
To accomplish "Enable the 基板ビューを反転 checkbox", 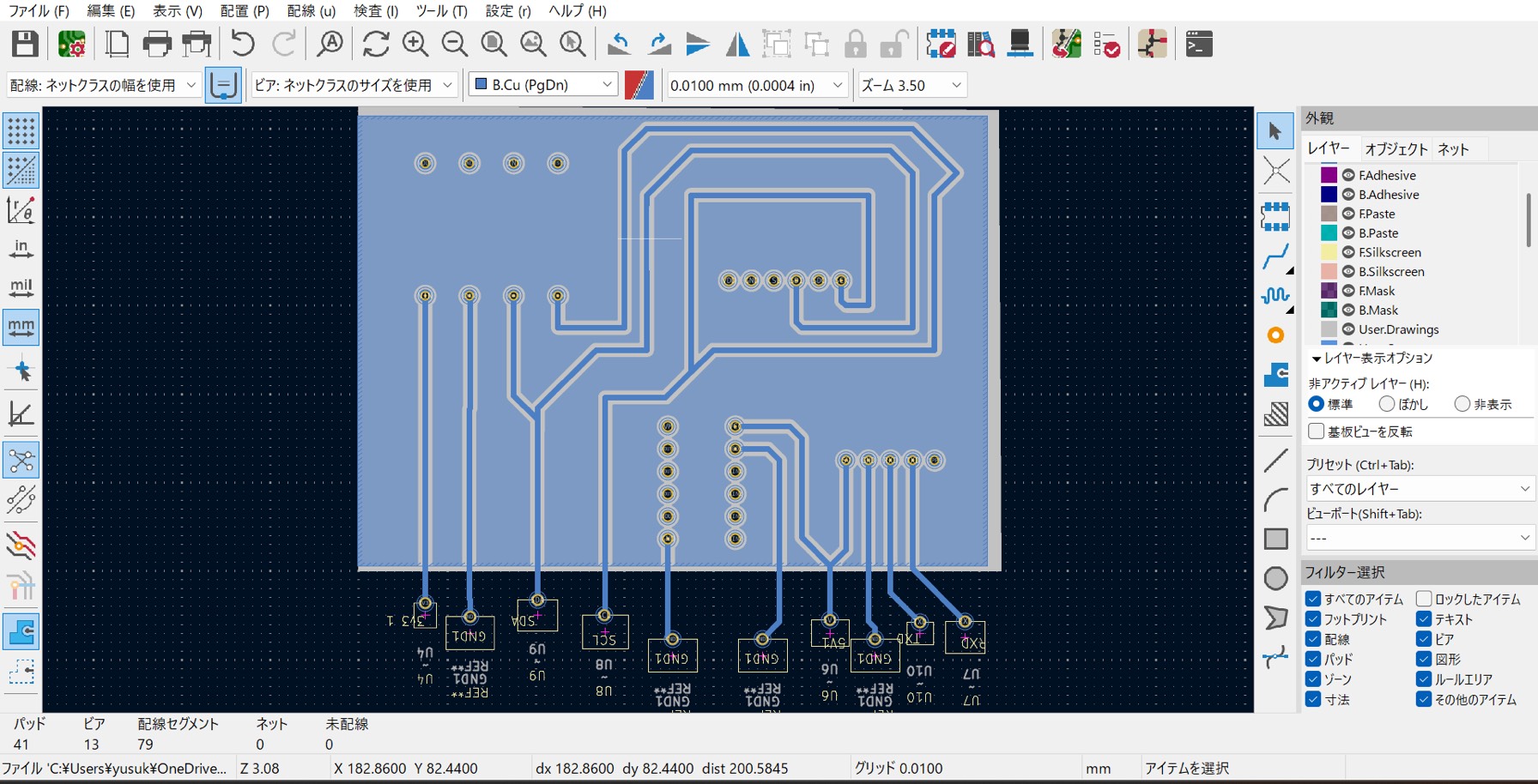I will pos(1316,431).
